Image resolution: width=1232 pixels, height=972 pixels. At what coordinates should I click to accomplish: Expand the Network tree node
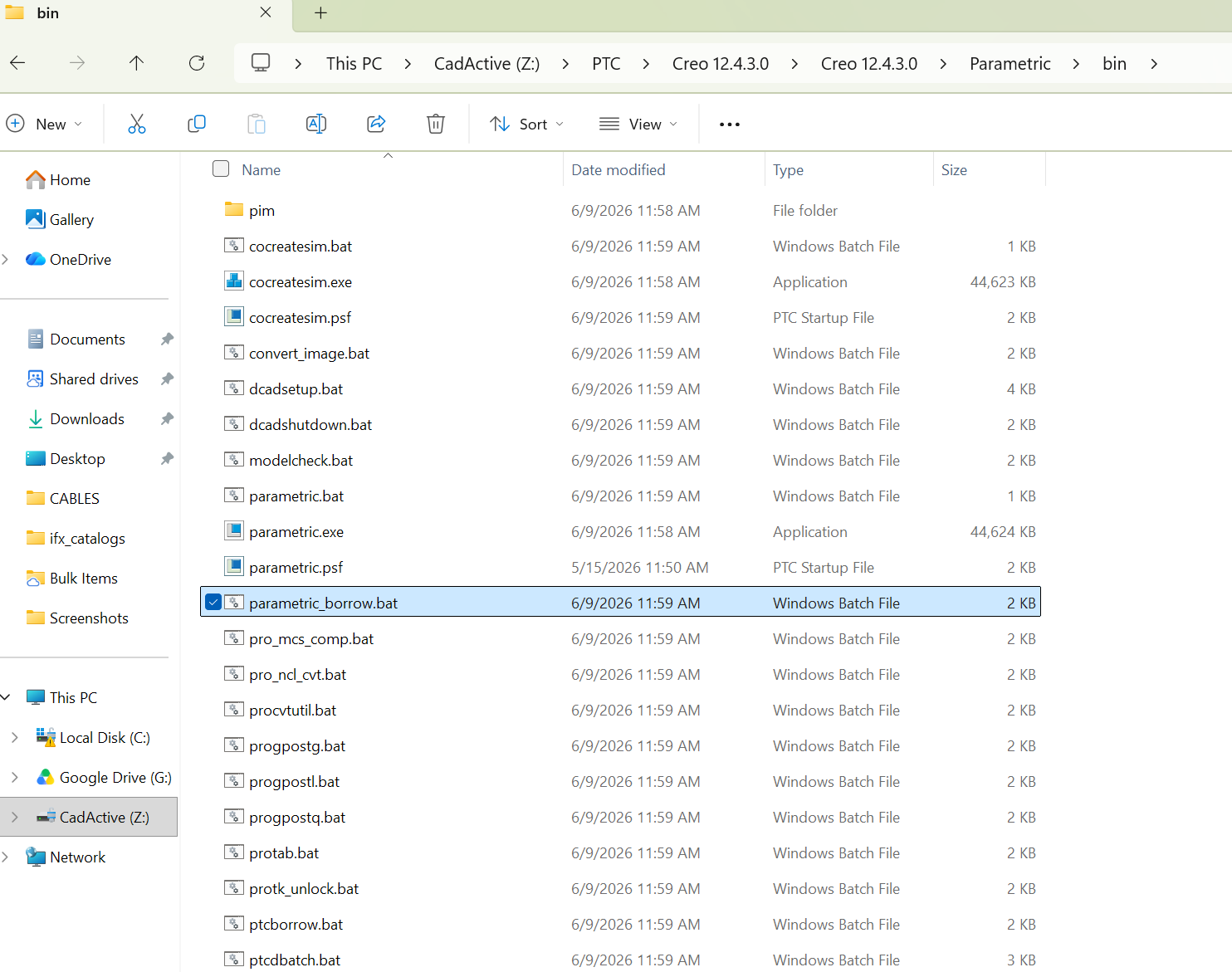[6, 857]
